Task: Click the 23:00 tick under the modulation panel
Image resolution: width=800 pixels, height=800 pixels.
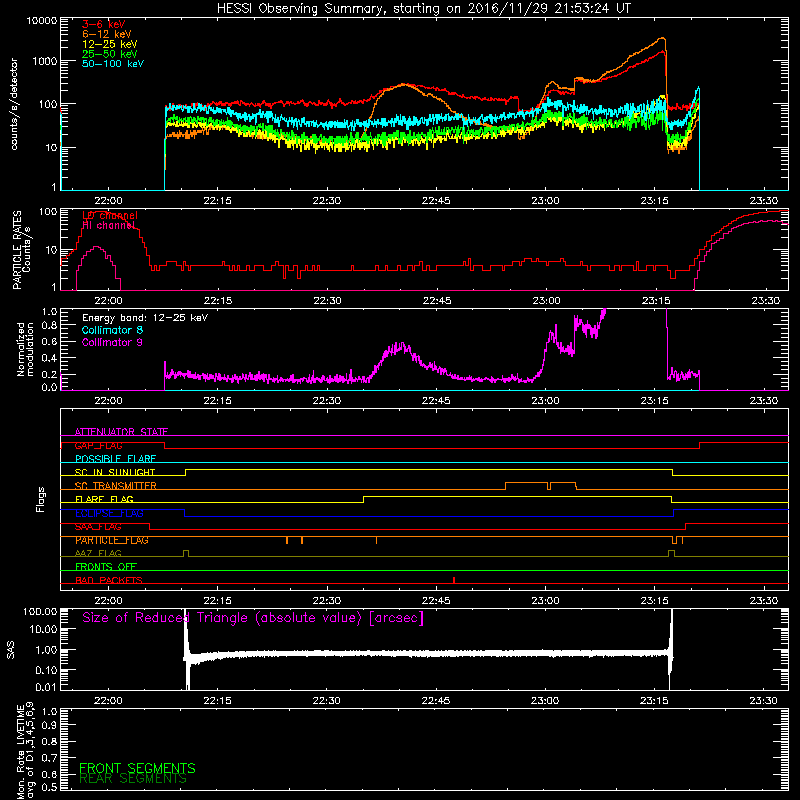Action: (545, 401)
